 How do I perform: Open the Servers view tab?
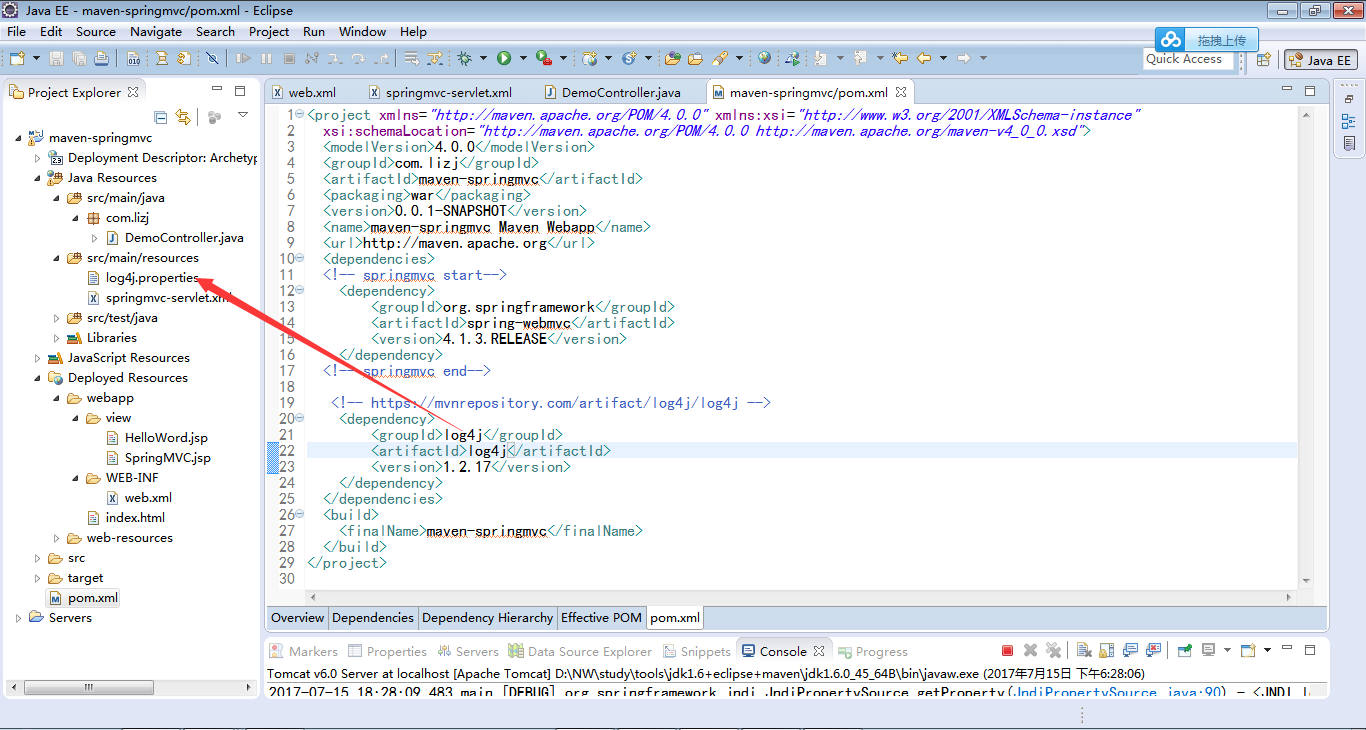click(467, 651)
